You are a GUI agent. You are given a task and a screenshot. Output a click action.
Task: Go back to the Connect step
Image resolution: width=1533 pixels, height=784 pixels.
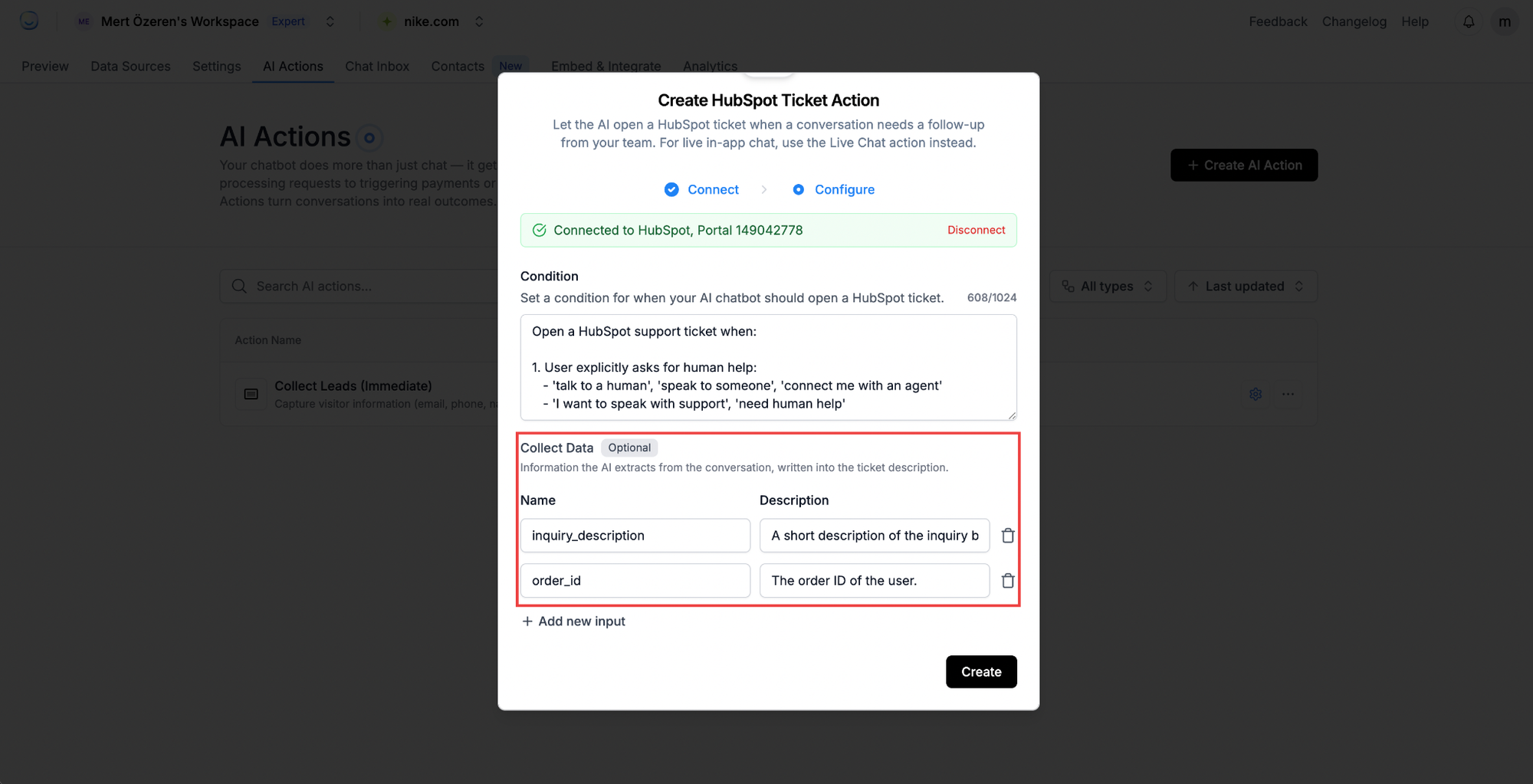(x=701, y=189)
